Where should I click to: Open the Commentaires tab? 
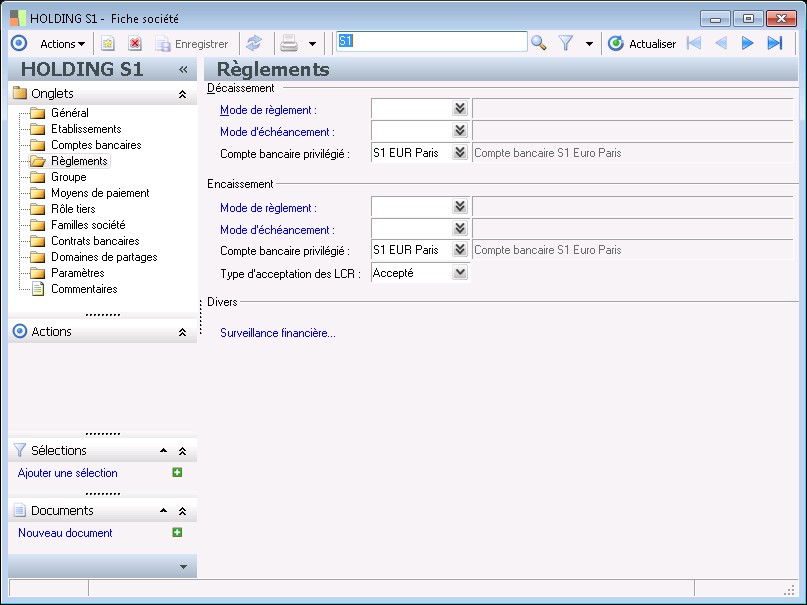click(84, 289)
